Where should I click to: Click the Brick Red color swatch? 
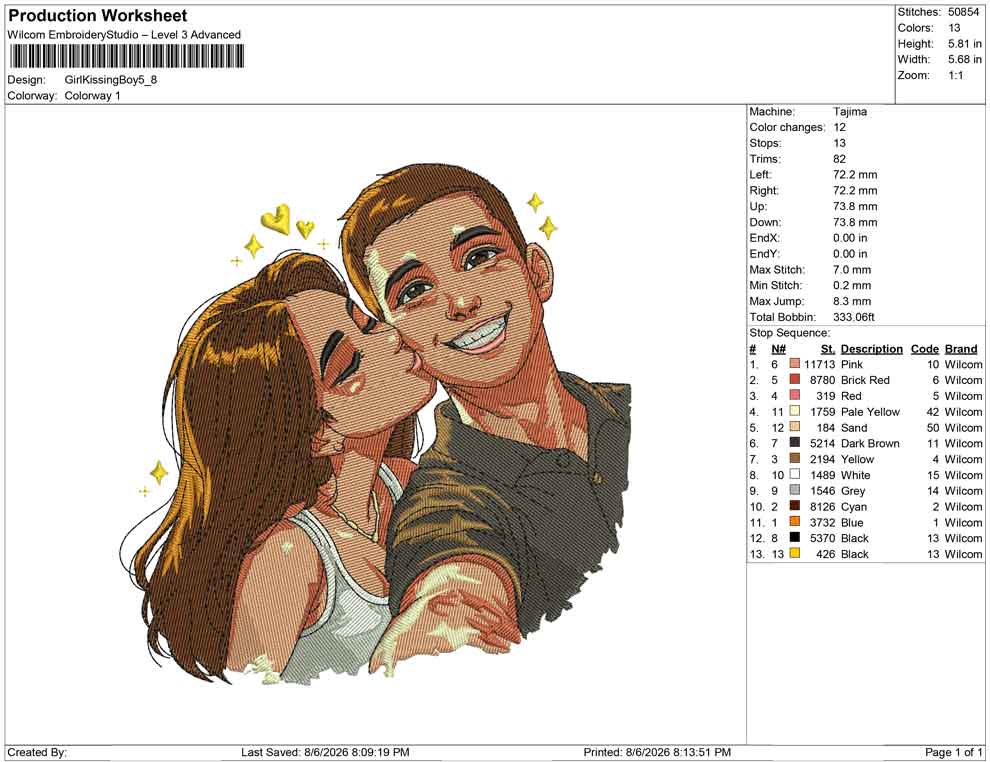[795, 379]
